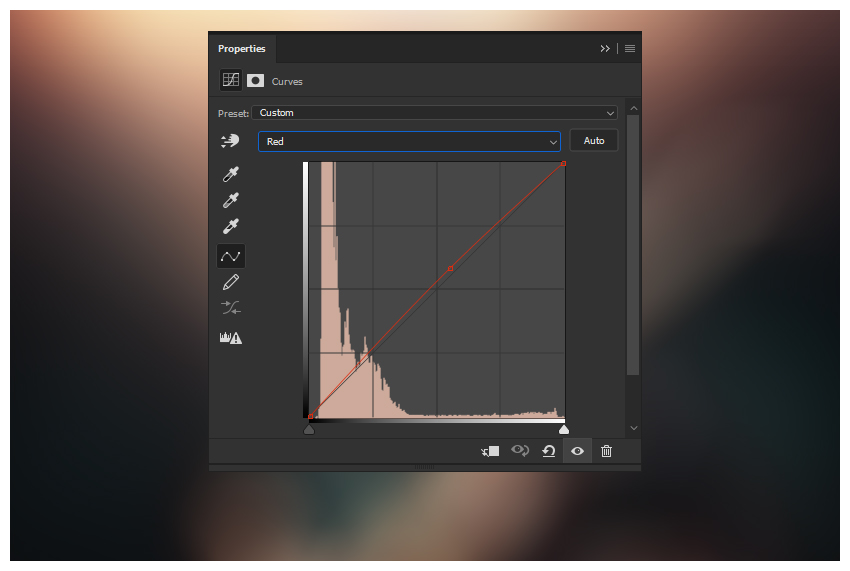
Task: Click the histogram warning recalculate icon
Action: tap(231, 338)
